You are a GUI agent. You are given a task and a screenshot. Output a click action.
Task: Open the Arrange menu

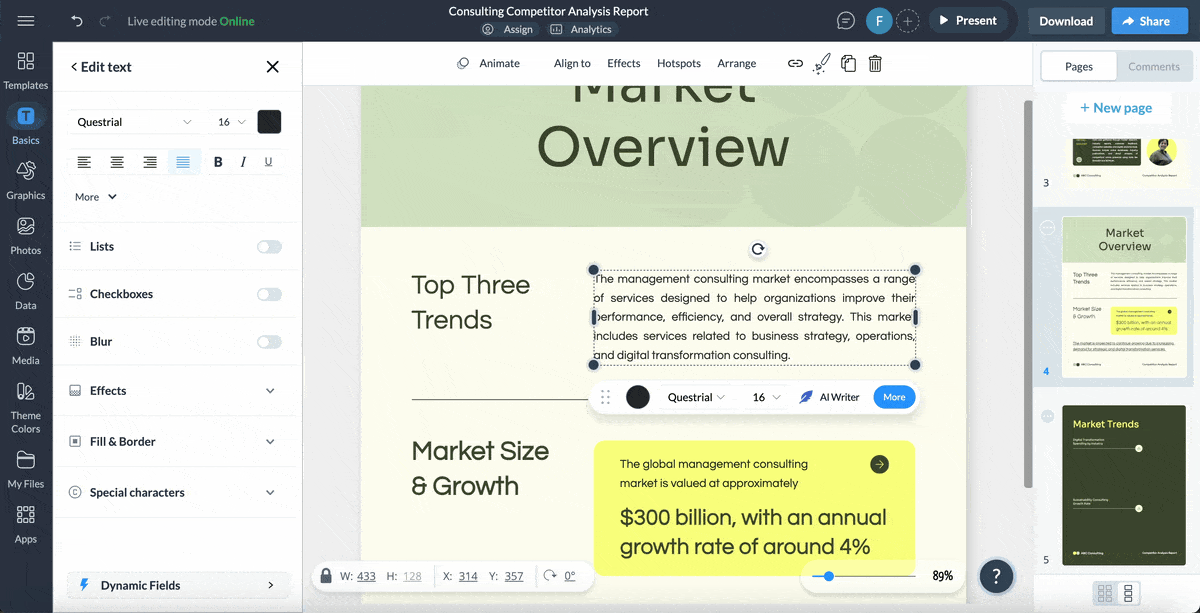pyautogui.click(x=736, y=63)
